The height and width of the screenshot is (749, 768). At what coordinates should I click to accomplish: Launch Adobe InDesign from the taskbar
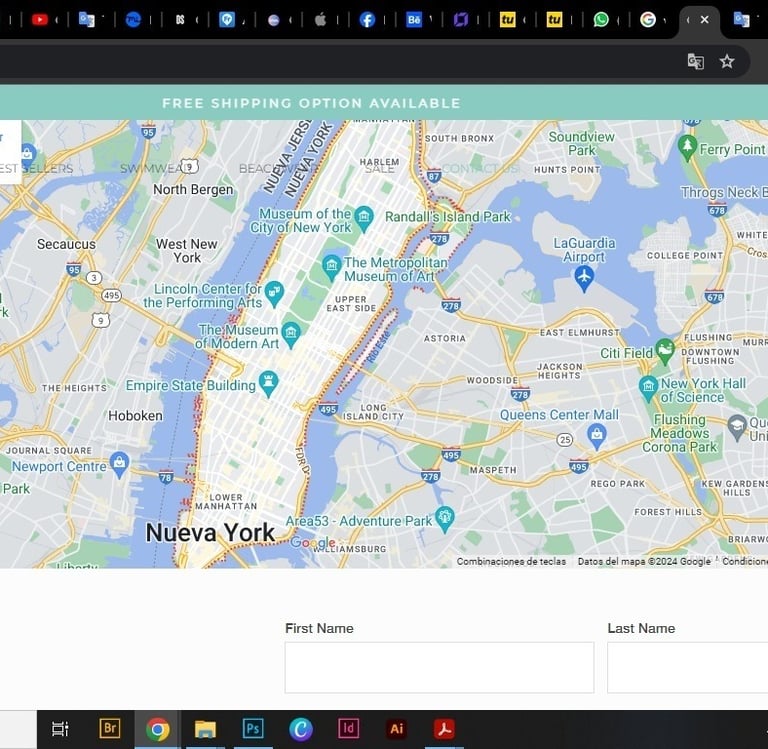[348, 729]
